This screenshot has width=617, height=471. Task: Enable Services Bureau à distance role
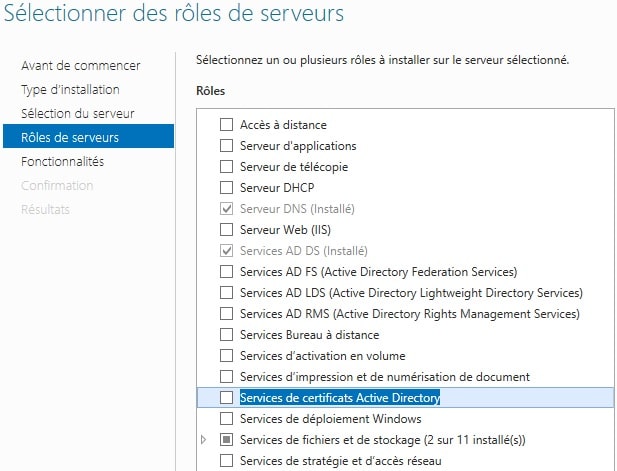tap(226, 334)
